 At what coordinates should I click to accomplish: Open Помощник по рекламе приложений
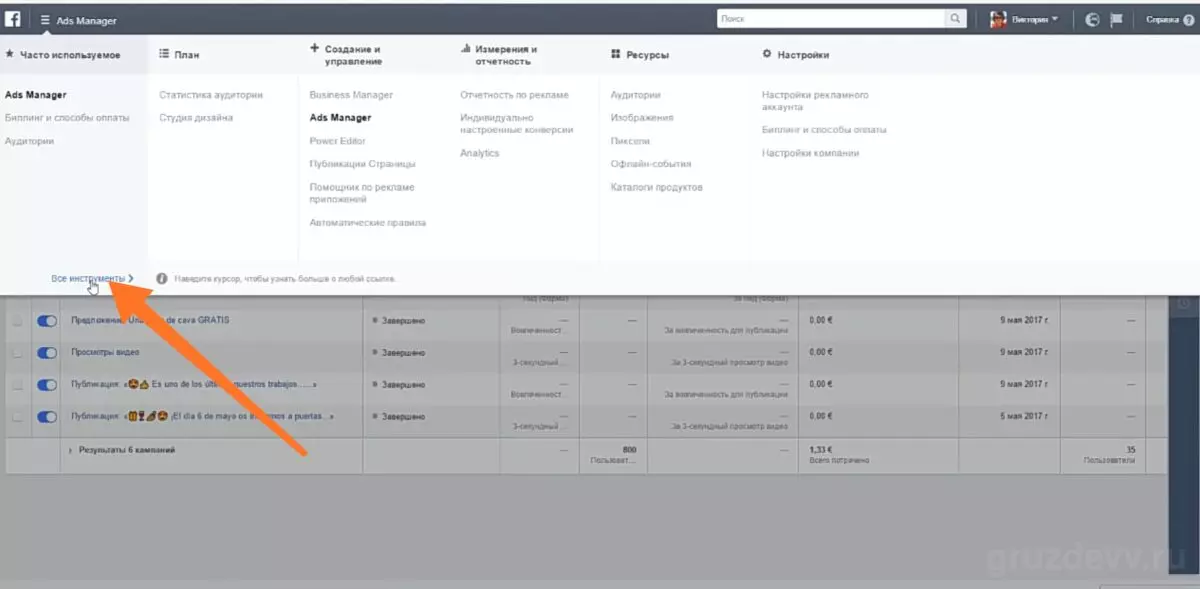pyautogui.click(x=362, y=193)
